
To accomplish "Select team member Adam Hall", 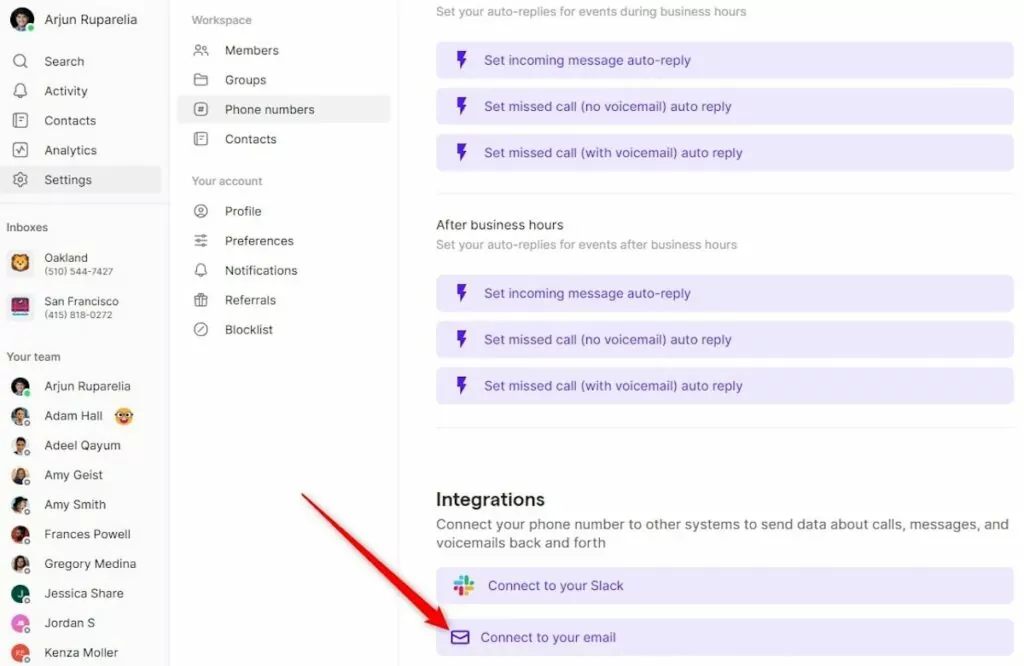I will (73, 416).
